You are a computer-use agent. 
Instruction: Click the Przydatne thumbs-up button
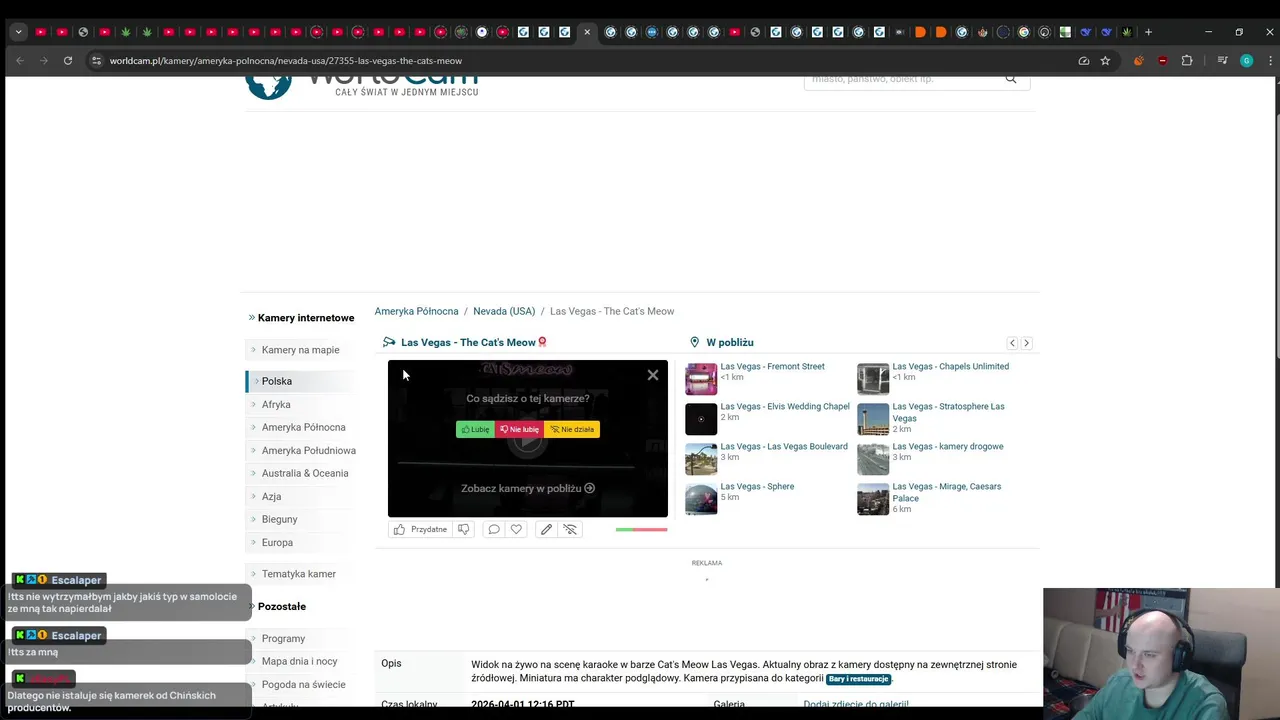(x=420, y=529)
